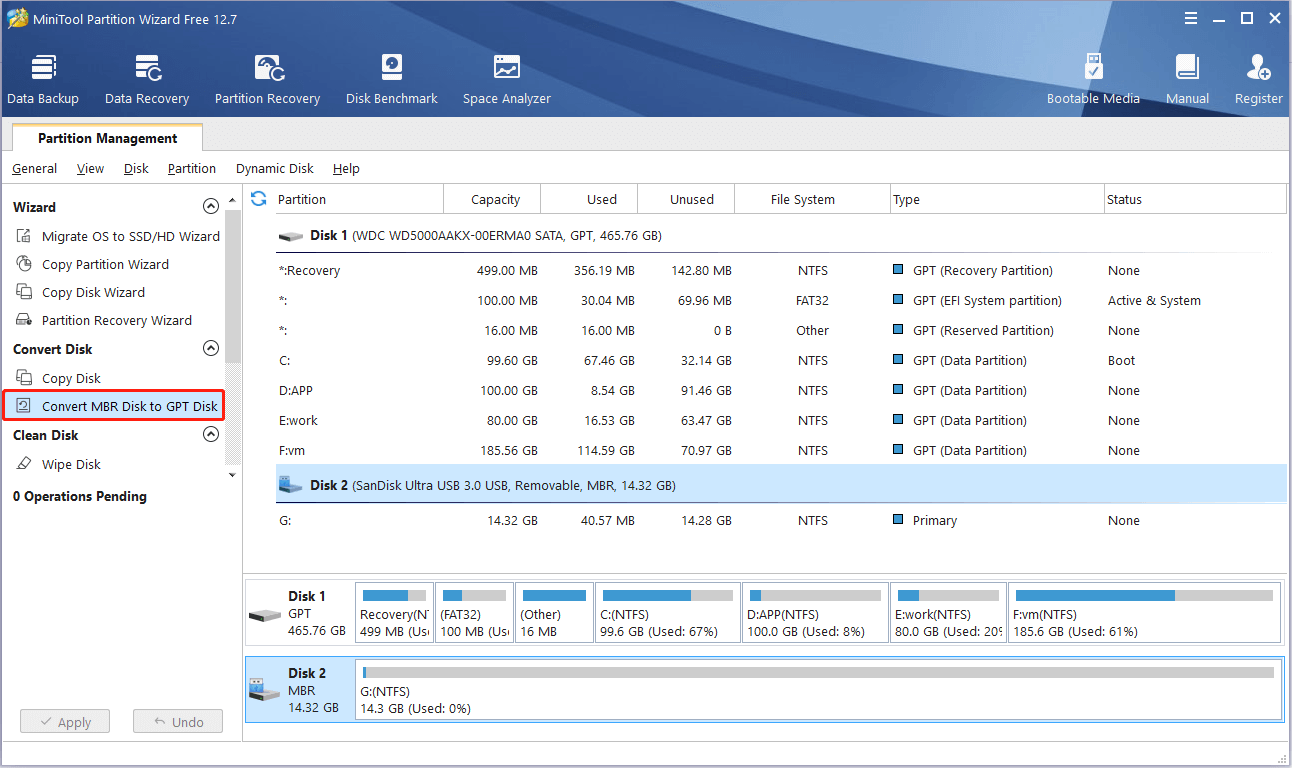Click the Copy Partition Wizard link

[x=105, y=264]
